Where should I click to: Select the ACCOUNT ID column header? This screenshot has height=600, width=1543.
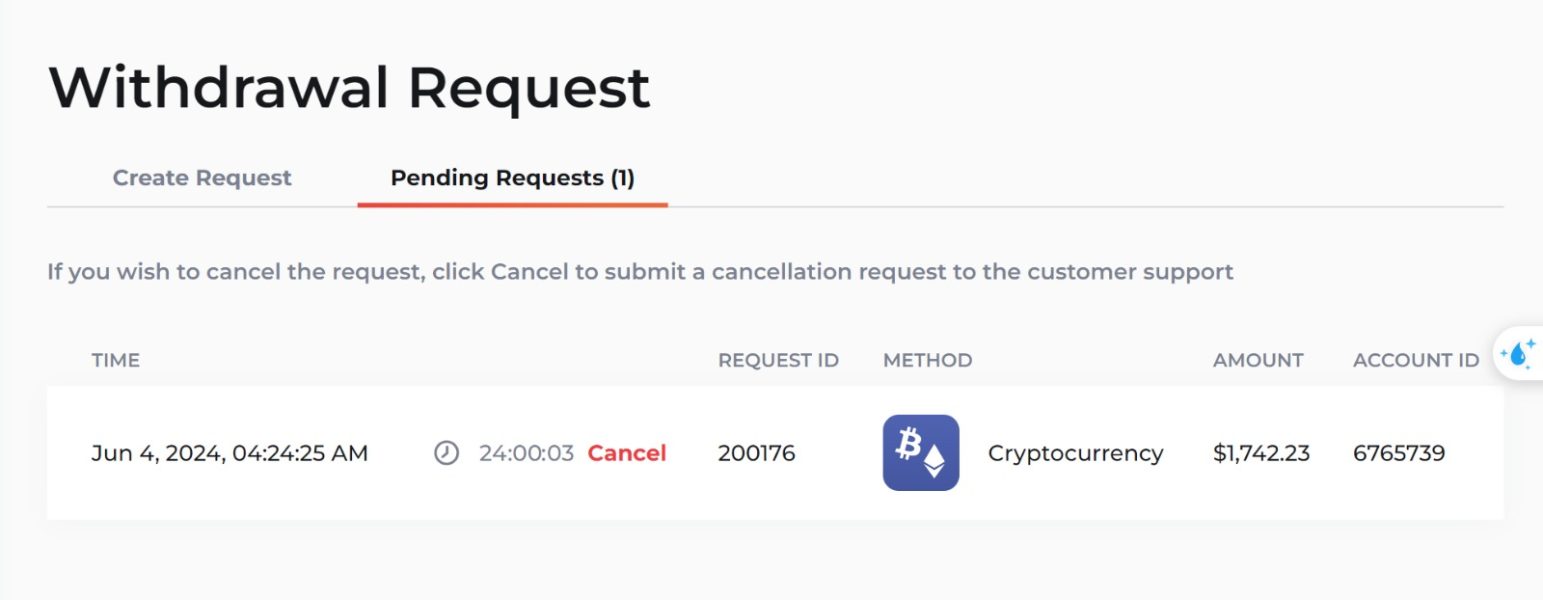pyautogui.click(x=1416, y=360)
